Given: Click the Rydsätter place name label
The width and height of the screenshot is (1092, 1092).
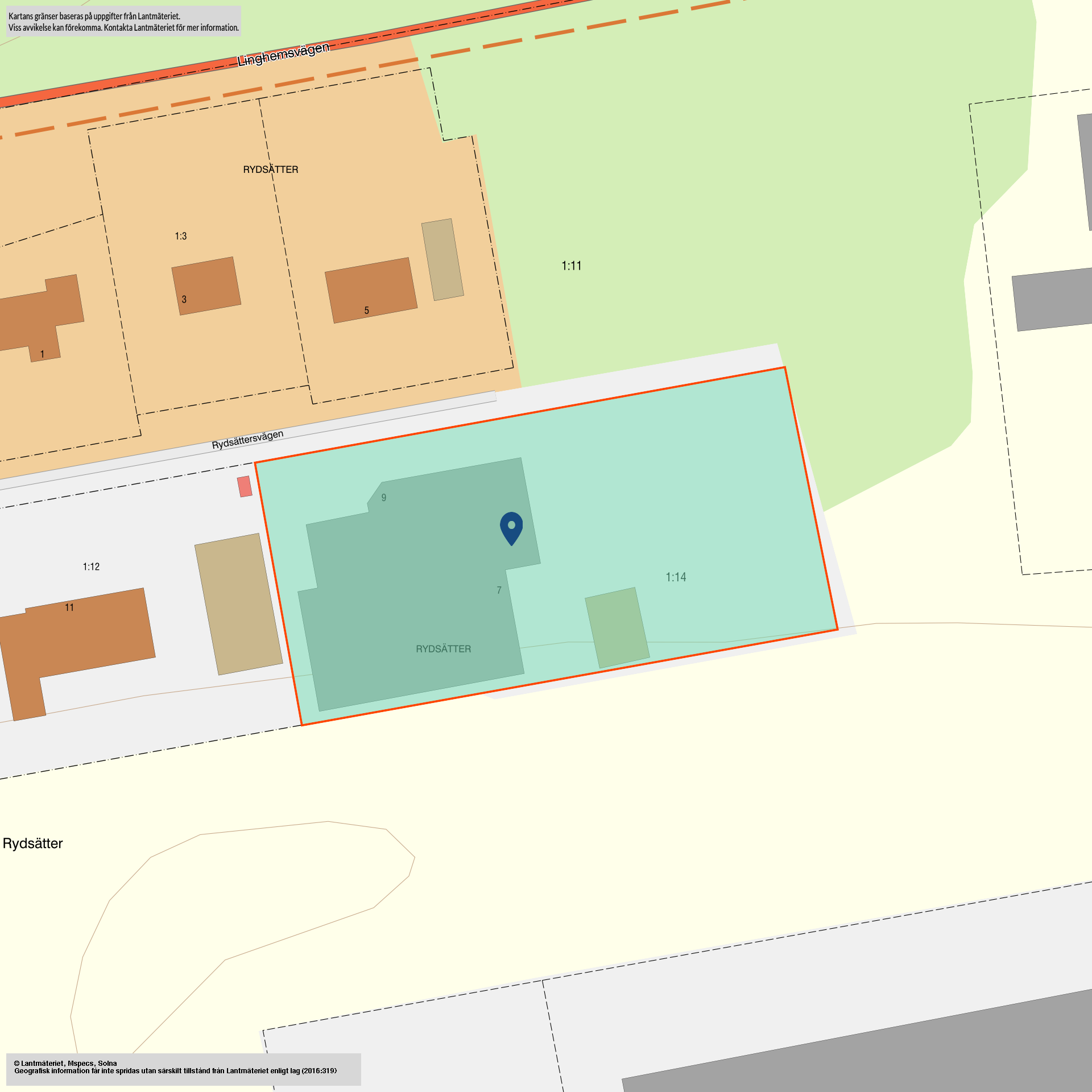Looking at the screenshot, I should (x=32, y=843).
